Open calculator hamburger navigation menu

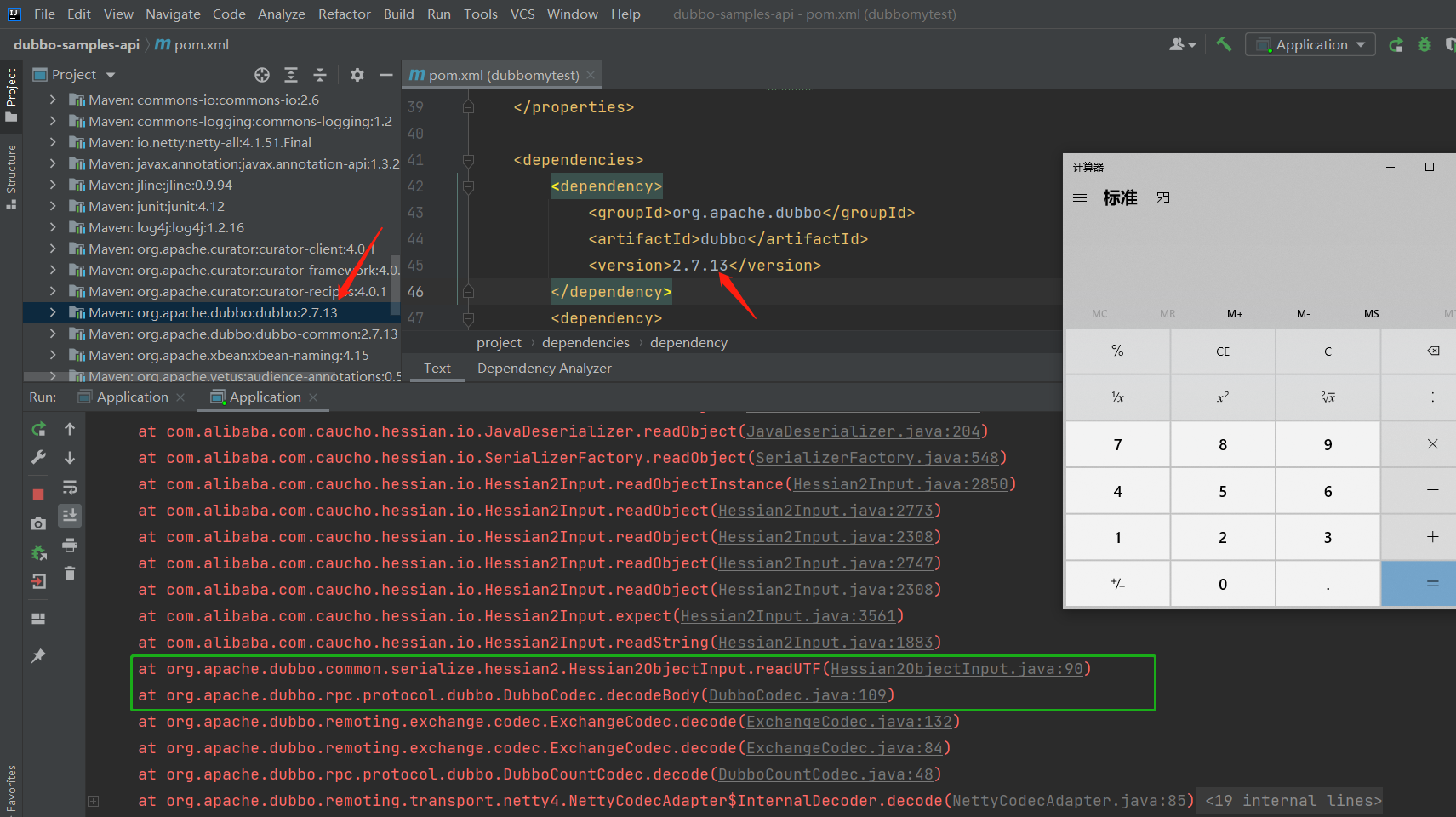pyautogui.click(x=1080, y=197)
